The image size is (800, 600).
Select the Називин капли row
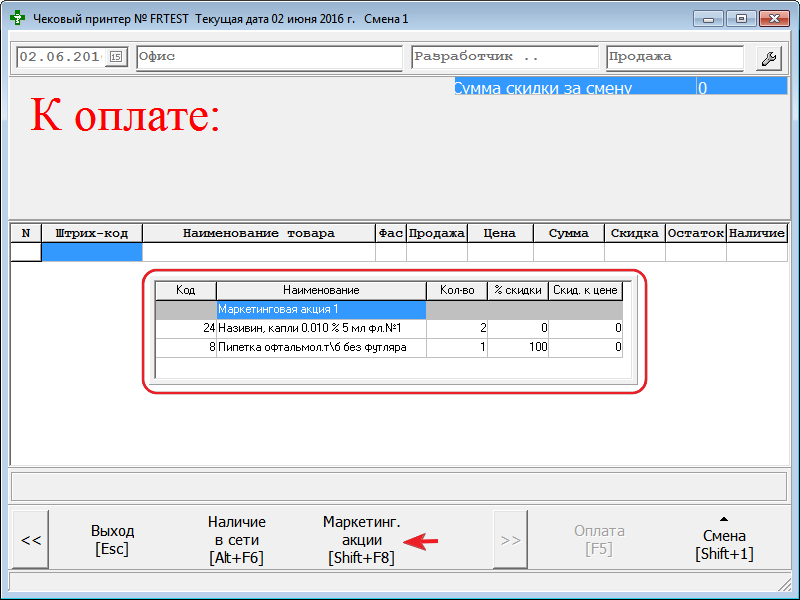(x=320, y=328)
